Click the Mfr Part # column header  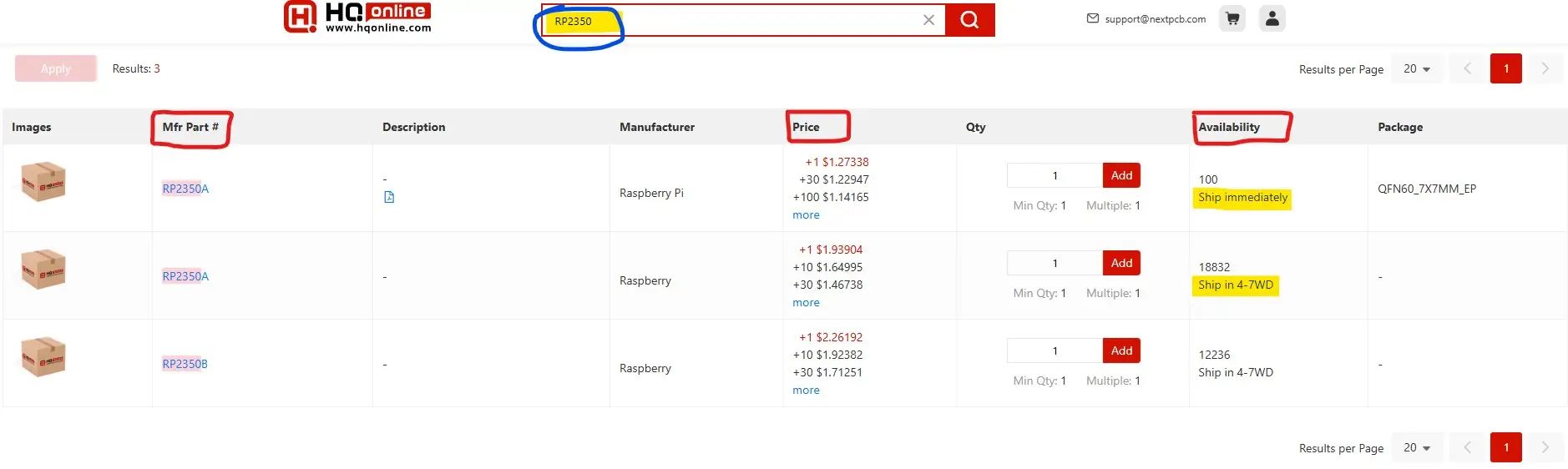190,127
